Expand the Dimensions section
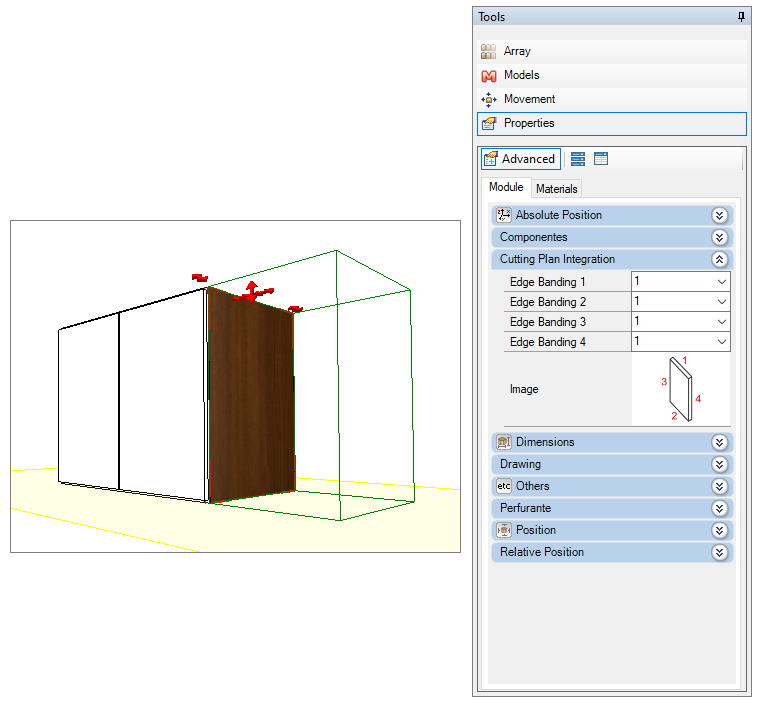The height and width of the screenshot is (710, 760). 719,442
